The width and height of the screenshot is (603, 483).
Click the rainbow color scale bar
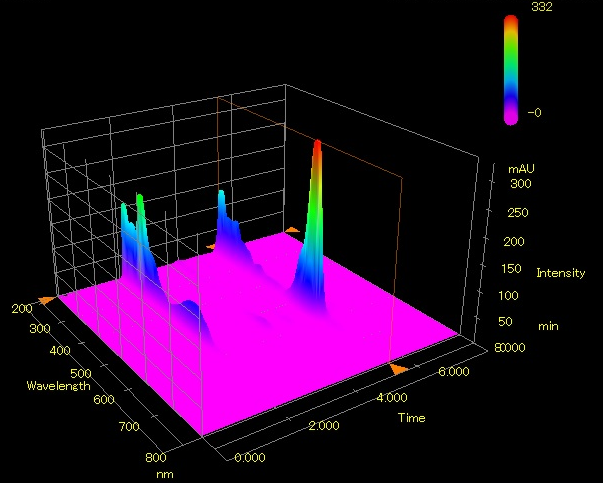pyautogui.click(x=511, y=68)
